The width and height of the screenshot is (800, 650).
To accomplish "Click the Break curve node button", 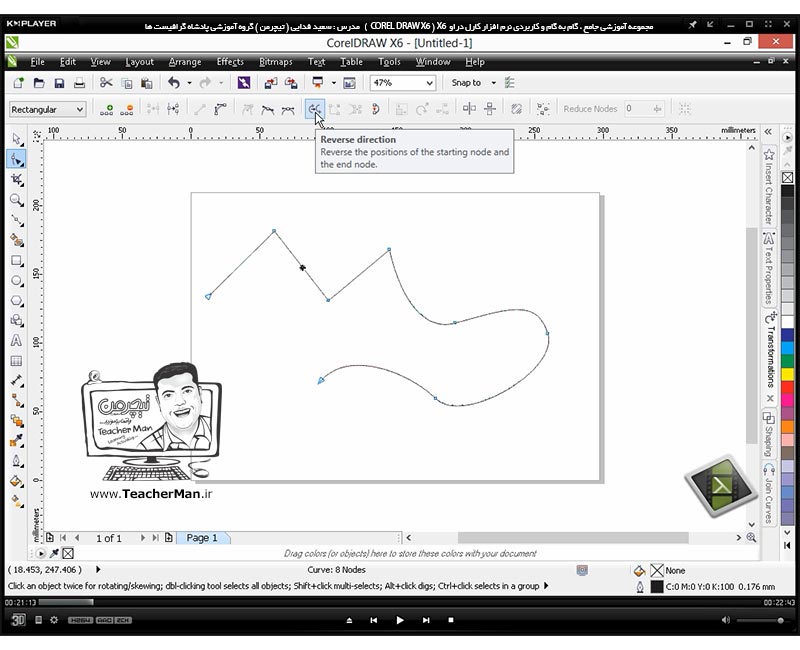I will coord(173,109).
